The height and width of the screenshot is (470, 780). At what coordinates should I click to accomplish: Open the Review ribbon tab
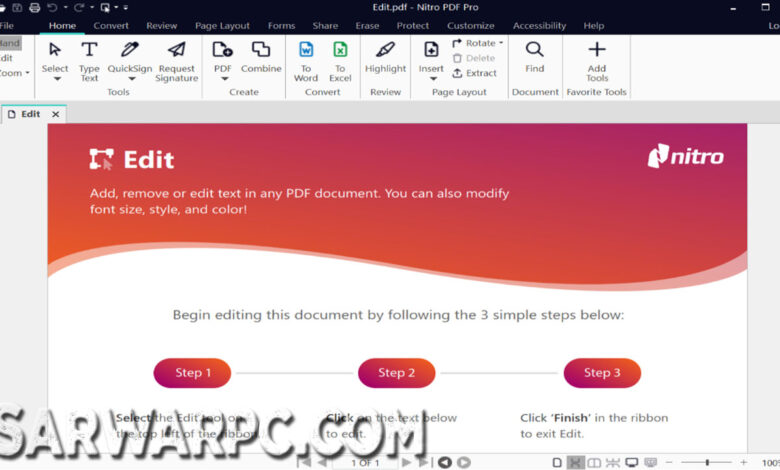click(x=162, y=25)
